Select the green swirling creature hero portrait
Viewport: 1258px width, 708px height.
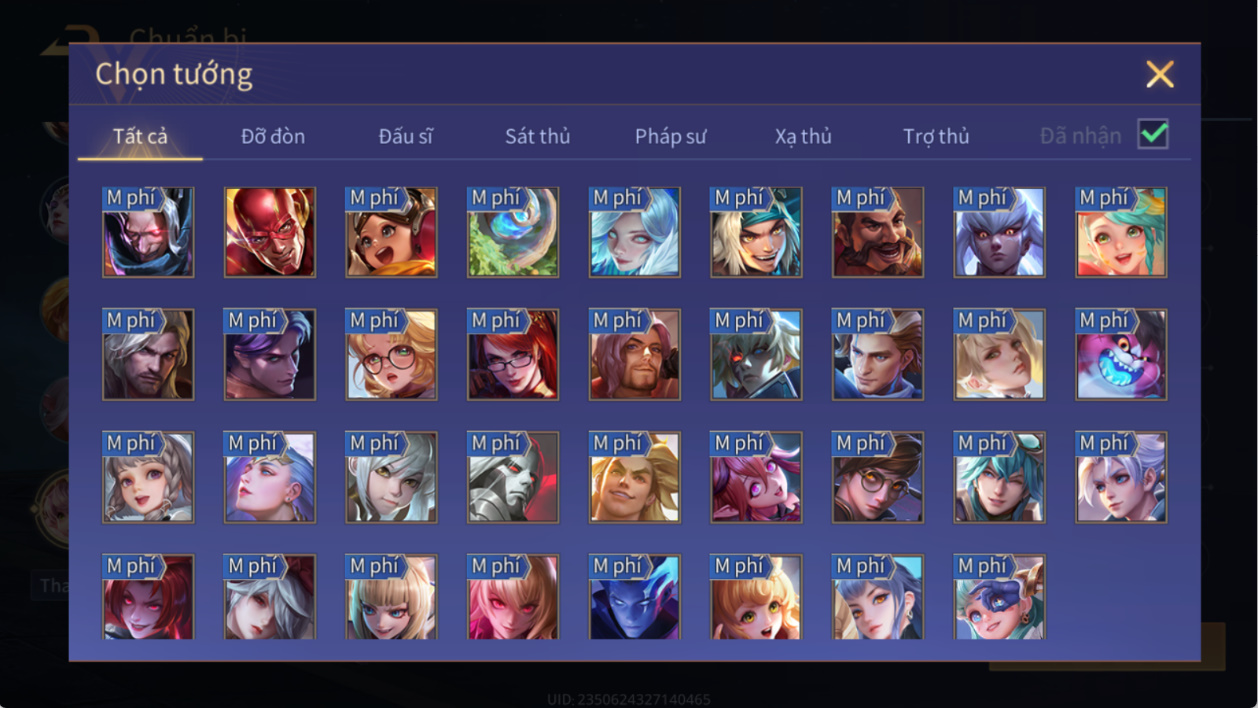point(513,232)
